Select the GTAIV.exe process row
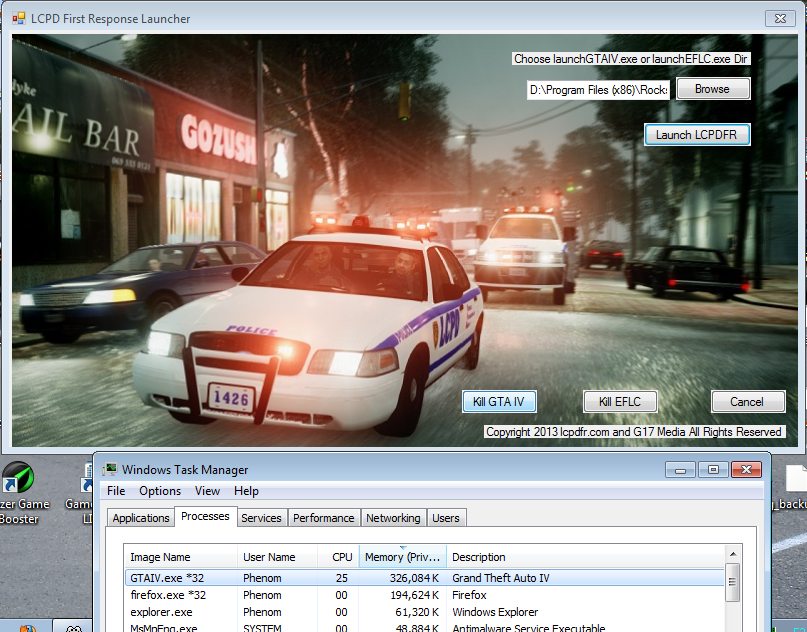Viewport: 807px width, 632px height. (x=300, y=578)
